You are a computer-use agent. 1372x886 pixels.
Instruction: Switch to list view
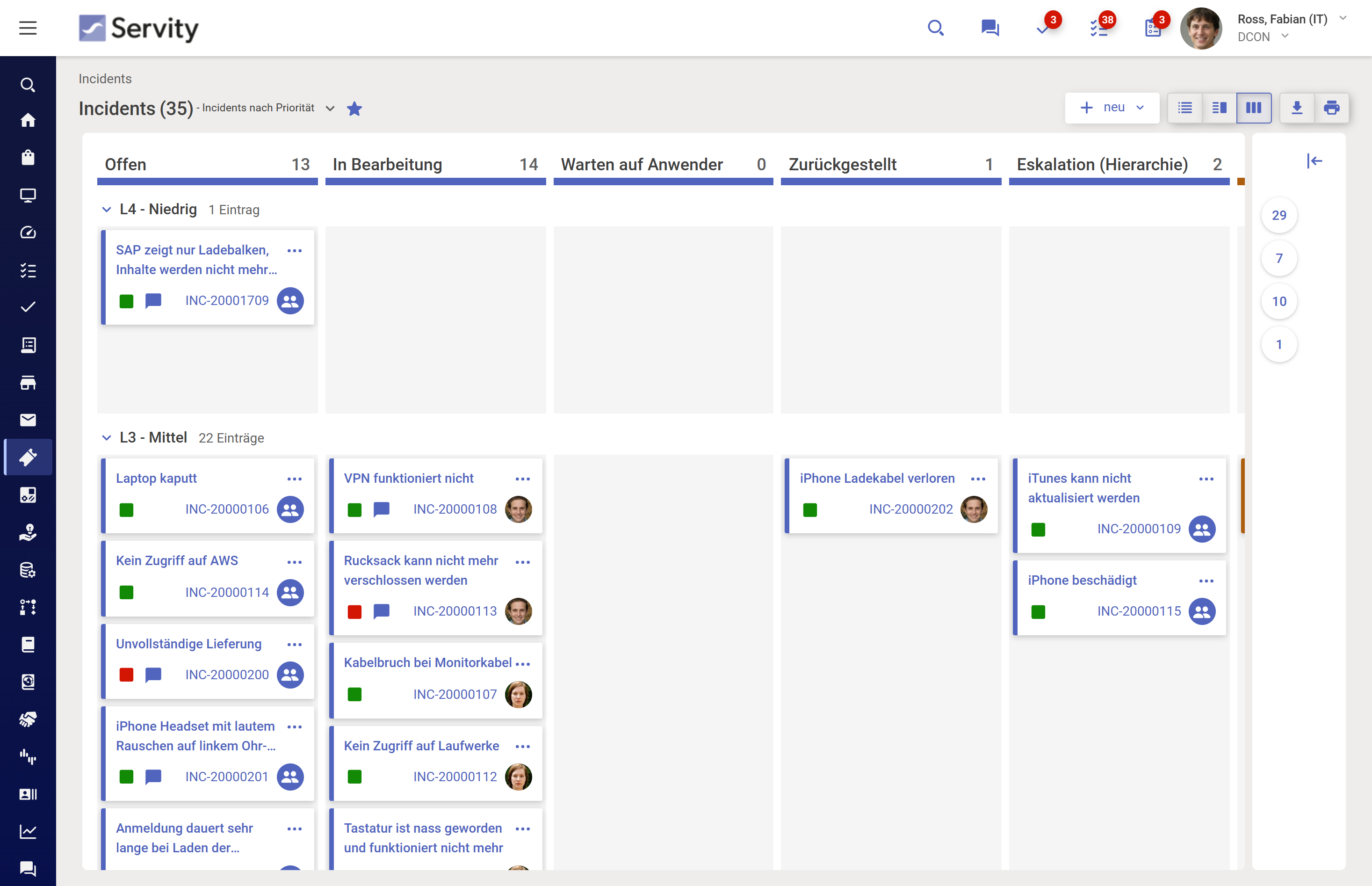point(1184,108)
